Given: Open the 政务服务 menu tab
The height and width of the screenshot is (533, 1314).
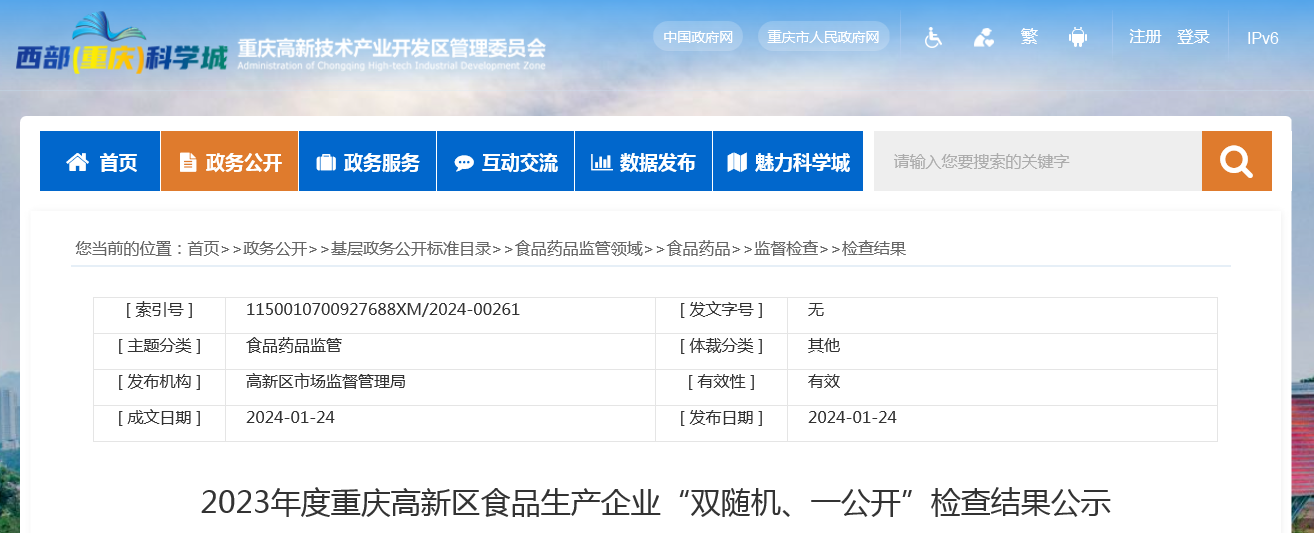Looking at the screenshot, I should point(367,161).
